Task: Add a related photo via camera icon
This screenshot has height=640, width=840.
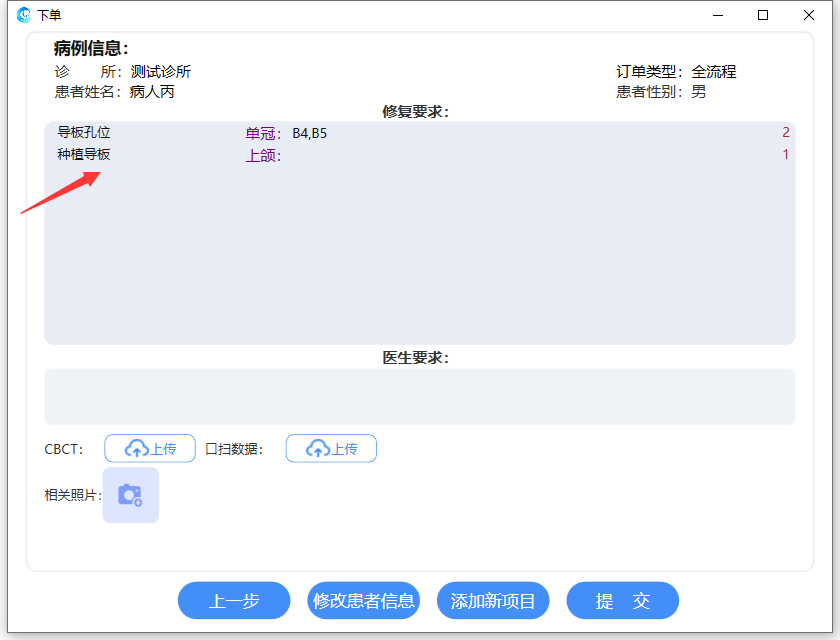Action: 130,495
